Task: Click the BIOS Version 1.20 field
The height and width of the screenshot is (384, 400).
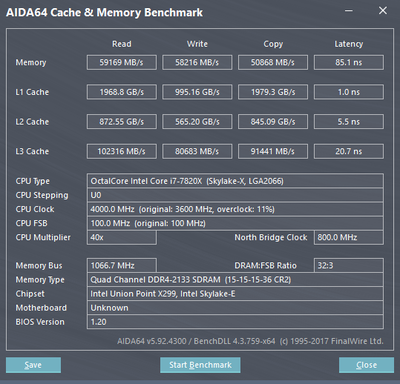Action: pyautogui.click(x=235, y=322)
